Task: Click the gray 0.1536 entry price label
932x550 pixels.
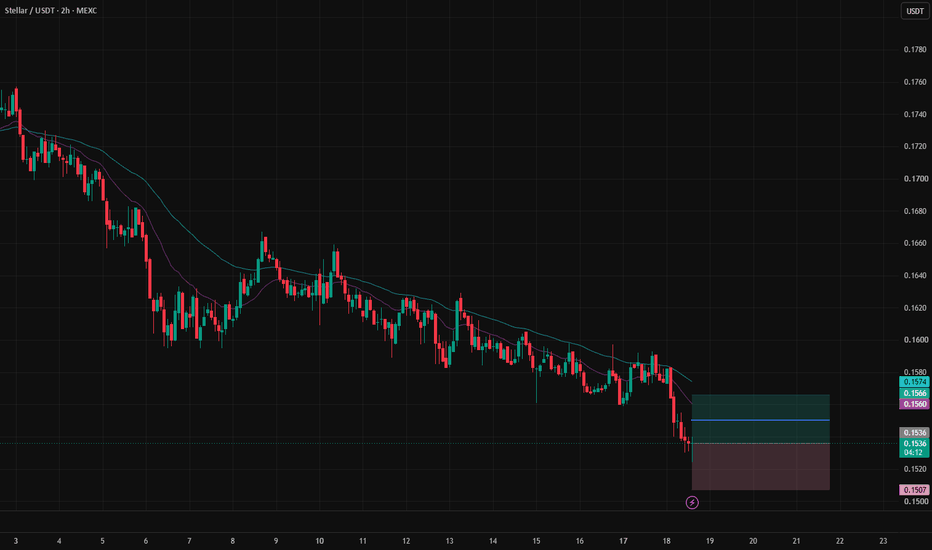Action: 914,433
